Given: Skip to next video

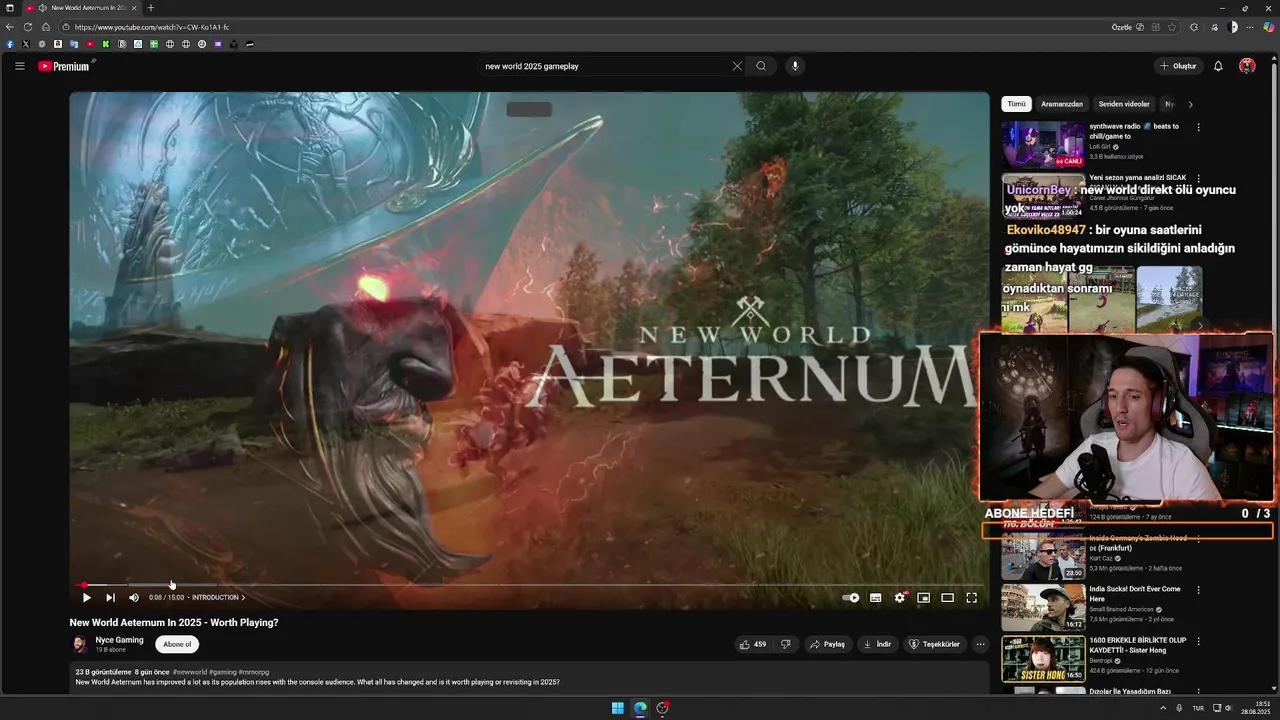Looking at the screenshot, I should [110, 598].
